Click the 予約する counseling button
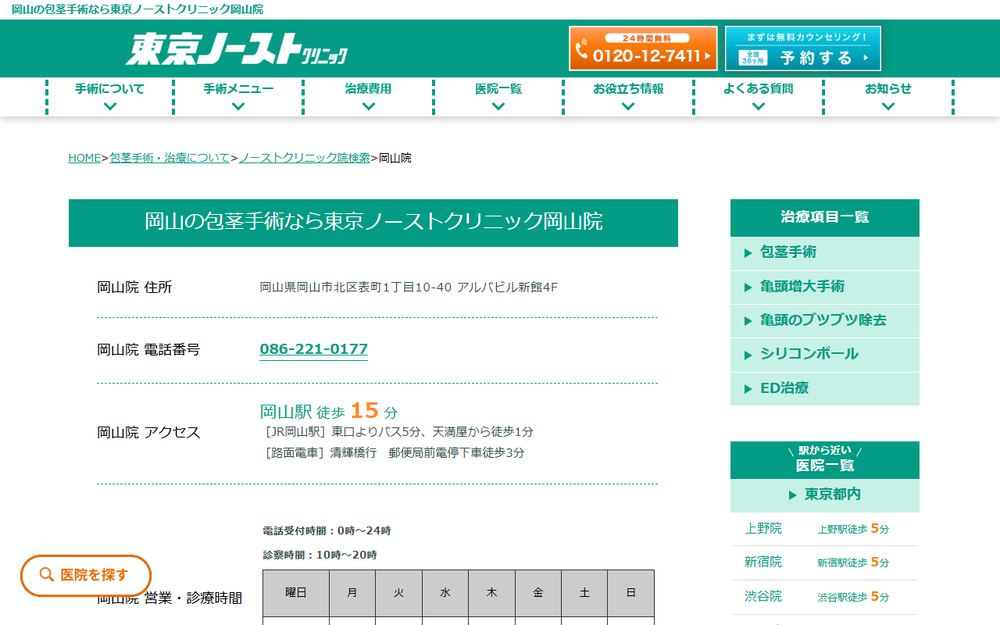The image size is (1000, 625). tap(803, 48)
